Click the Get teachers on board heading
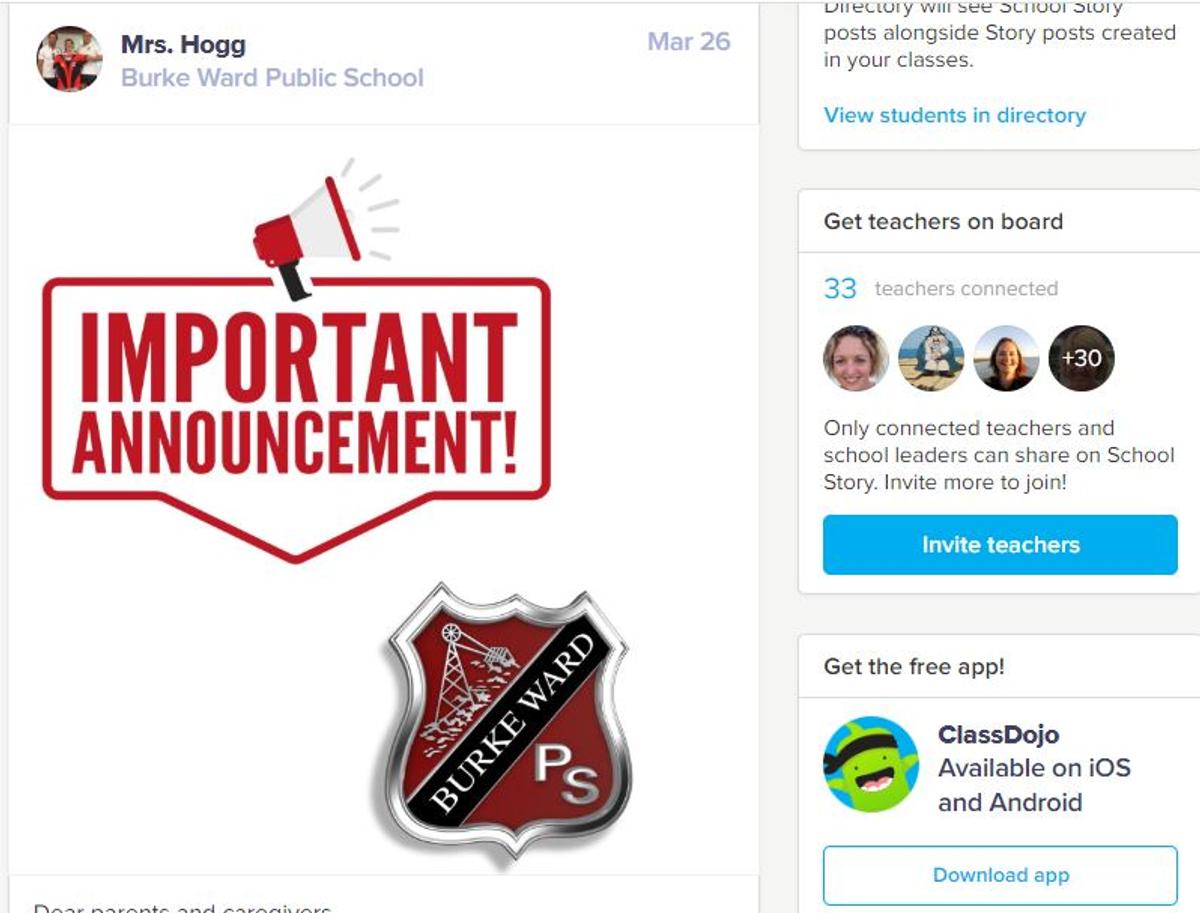Screen dimensions: 1200x913 coord(943,222)
